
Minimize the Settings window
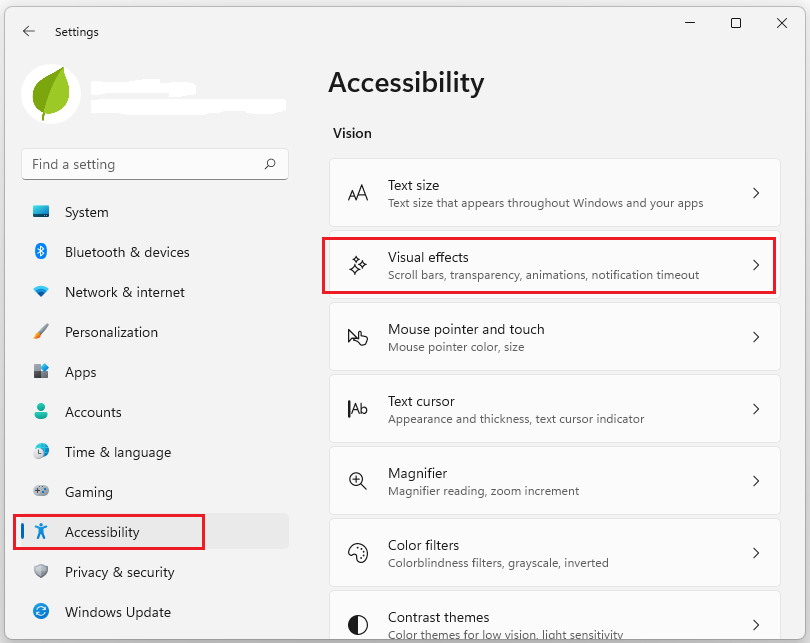point(690,23)
